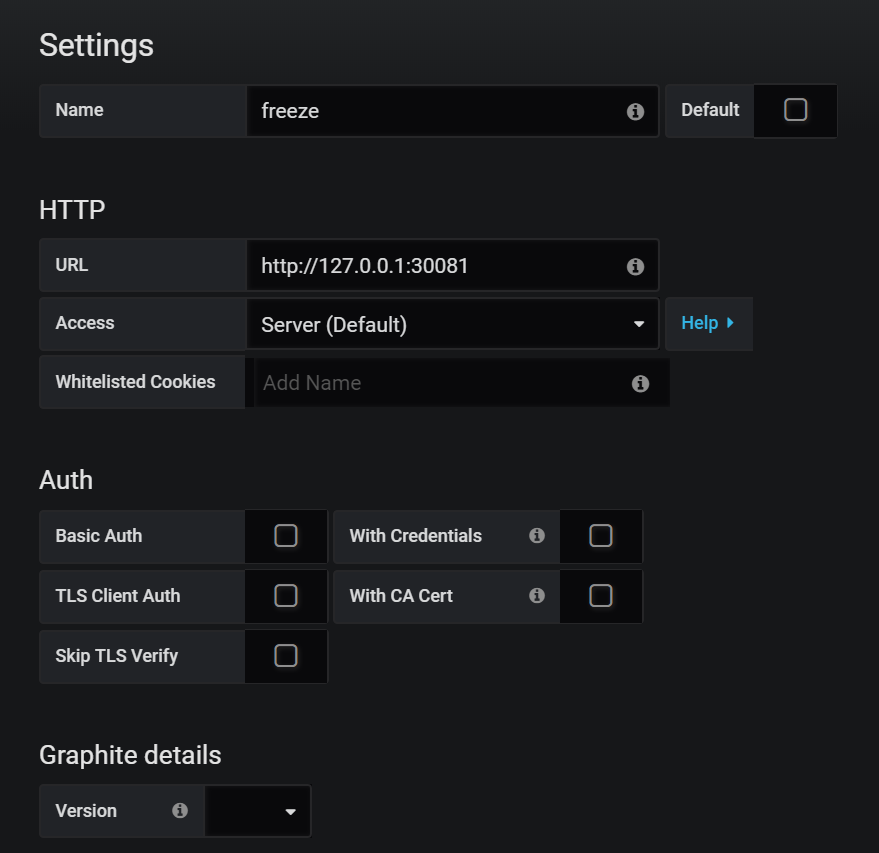Enable the Default data source checkbox
The height and width of the screenshot is (853, 879).
coord(795,110)
